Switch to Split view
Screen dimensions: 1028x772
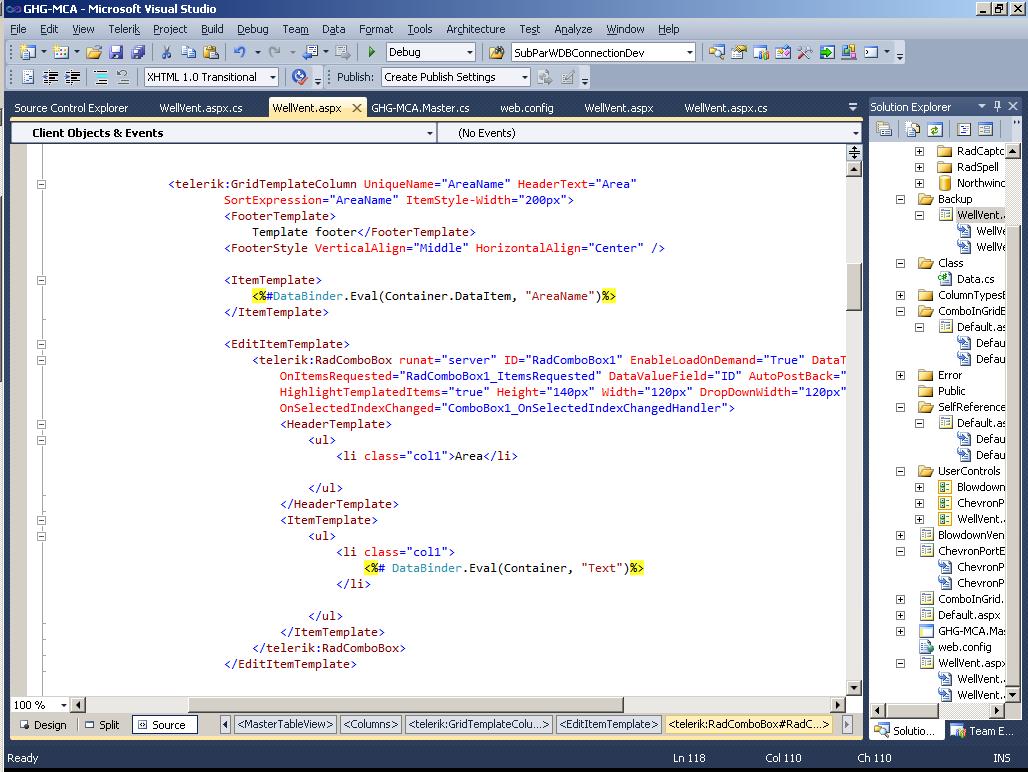102,725
